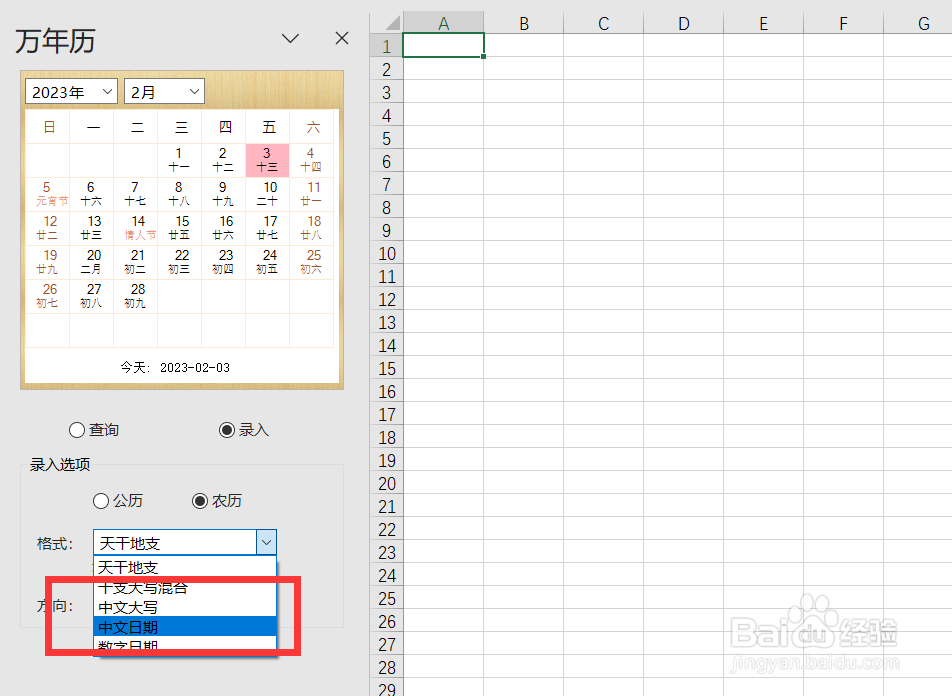Select column B header
This screenshot has height=696, width=952.
(x=524, y=23)
